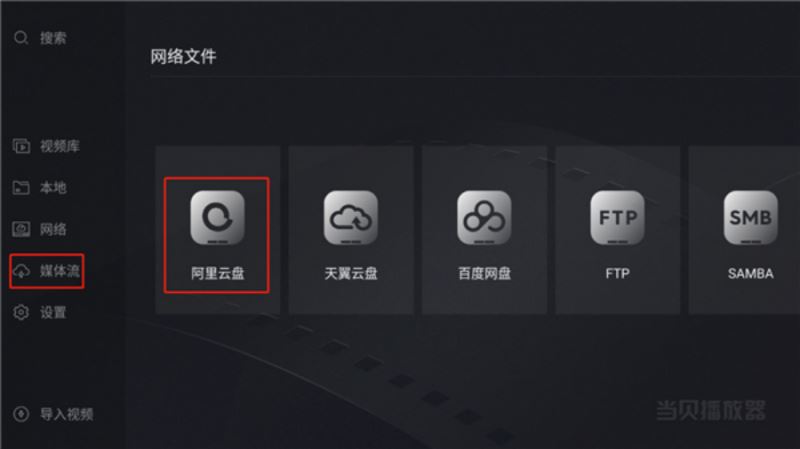Open the 阿里云盘 cloud drive icon

click(217, 218)
